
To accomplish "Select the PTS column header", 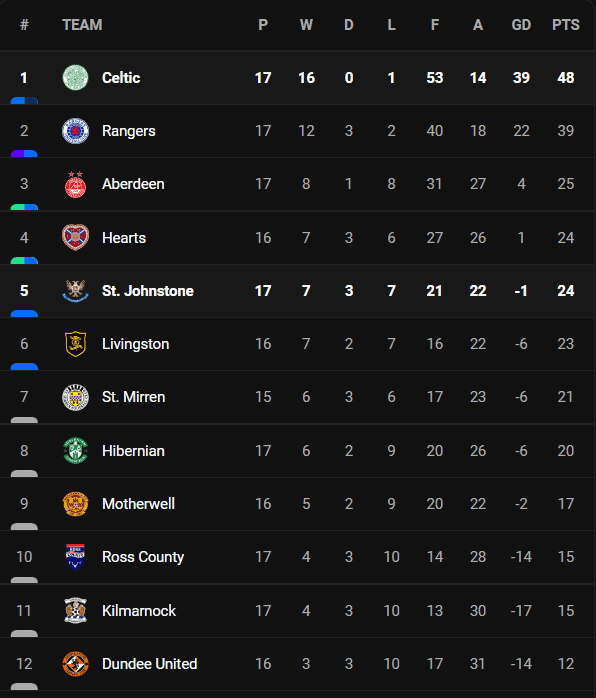I will click(x=566, y=25).
